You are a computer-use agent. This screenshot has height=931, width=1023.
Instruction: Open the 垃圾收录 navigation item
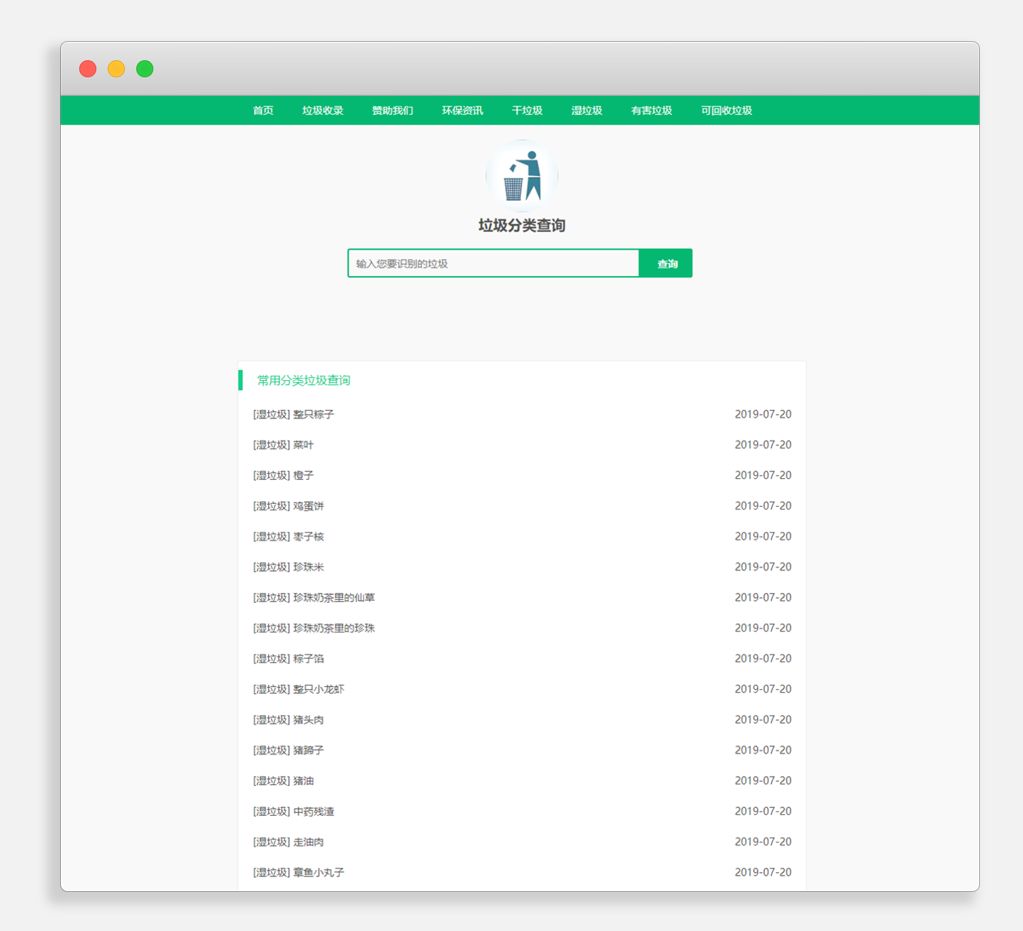tap(323, 111)
